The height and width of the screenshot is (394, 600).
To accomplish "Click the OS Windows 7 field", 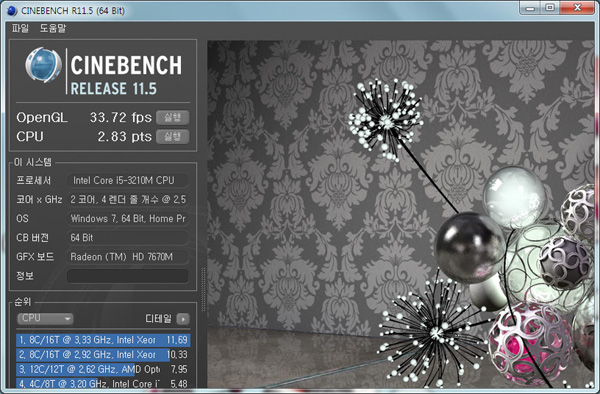I will (128, 218).
